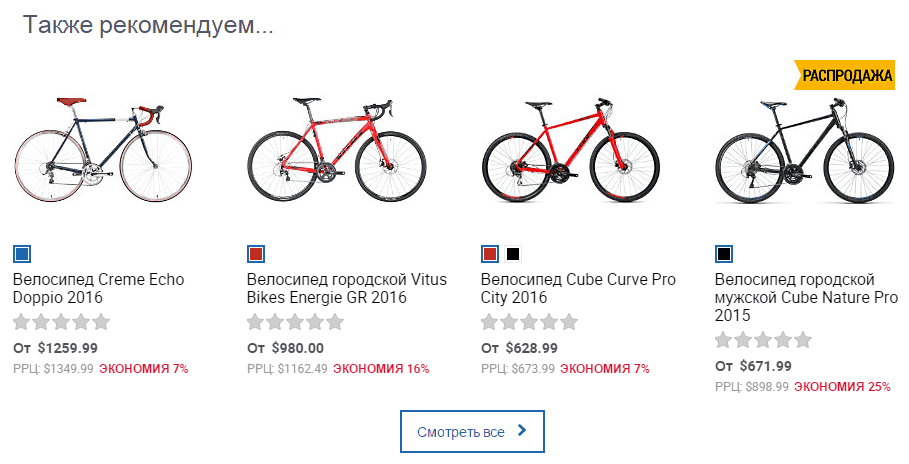Click last rating star for Cube Nature
This screenshot has height=464, width=909.
coord(803,340)
